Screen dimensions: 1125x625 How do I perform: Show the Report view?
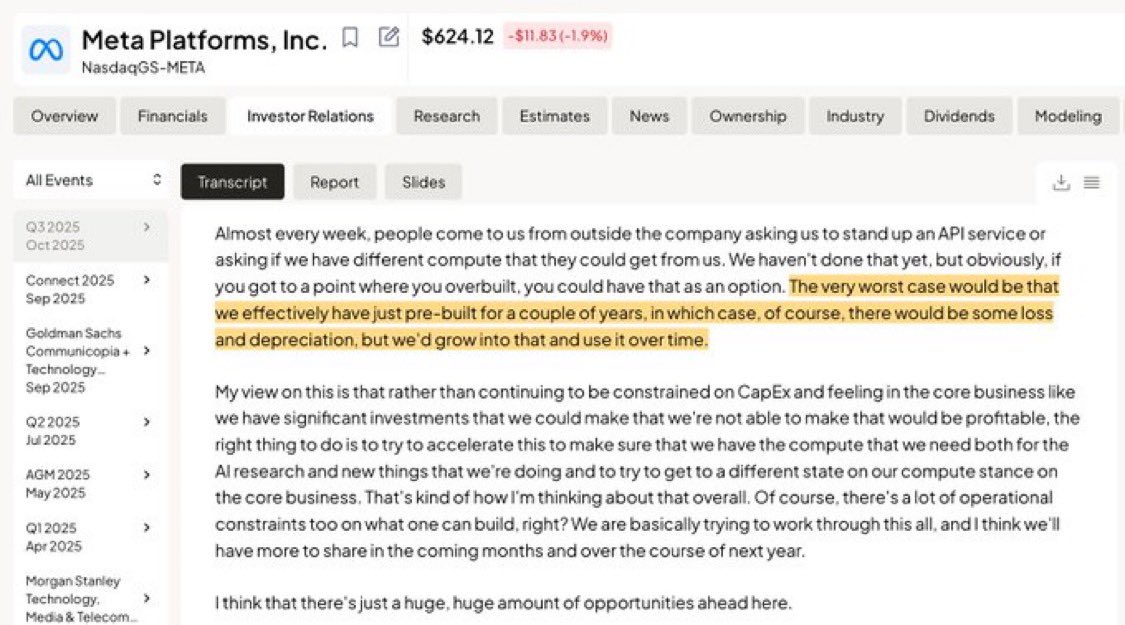tap(334, 182)
